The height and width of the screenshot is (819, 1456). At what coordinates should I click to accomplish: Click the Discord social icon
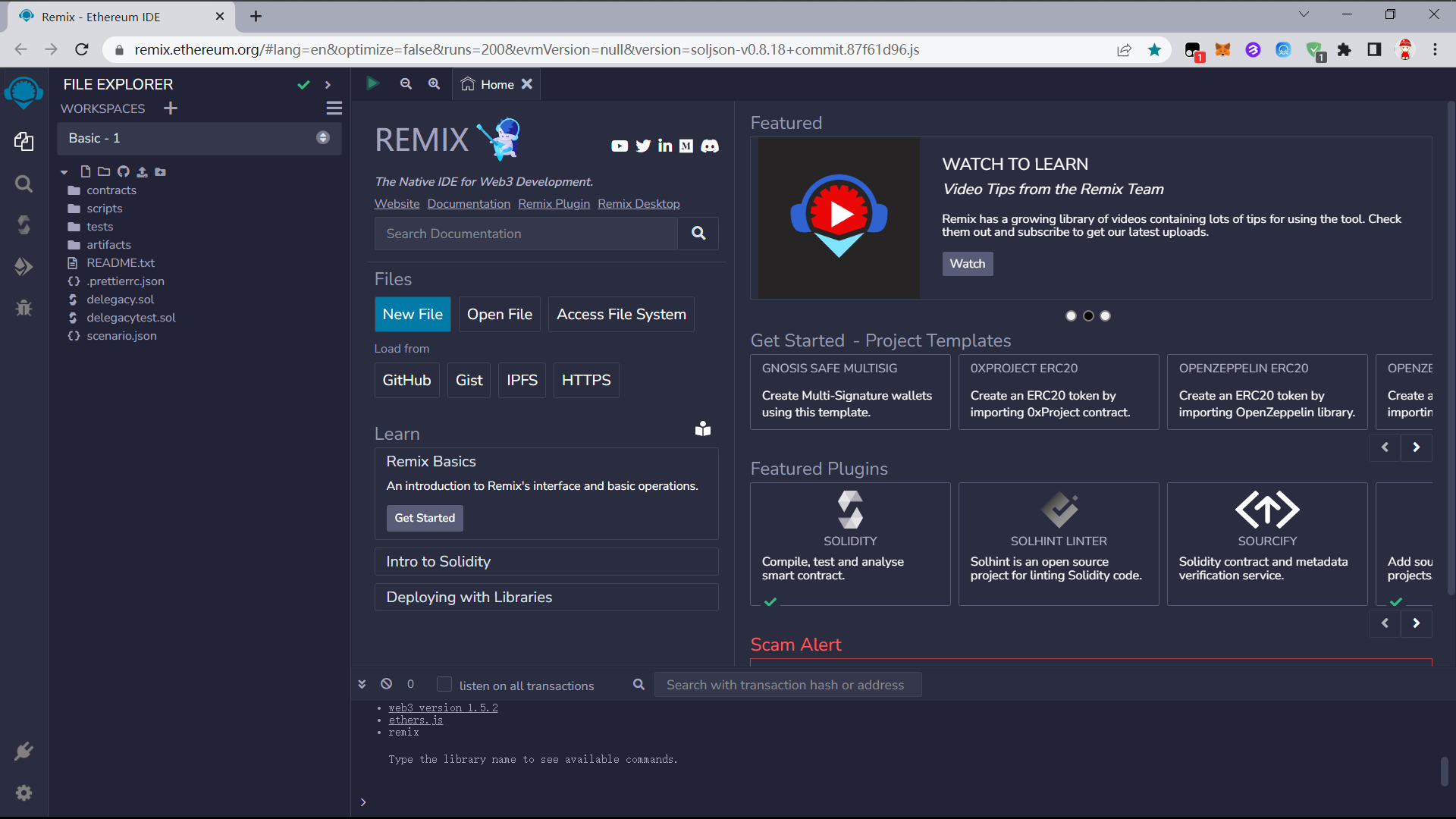[x=710, y=146]
